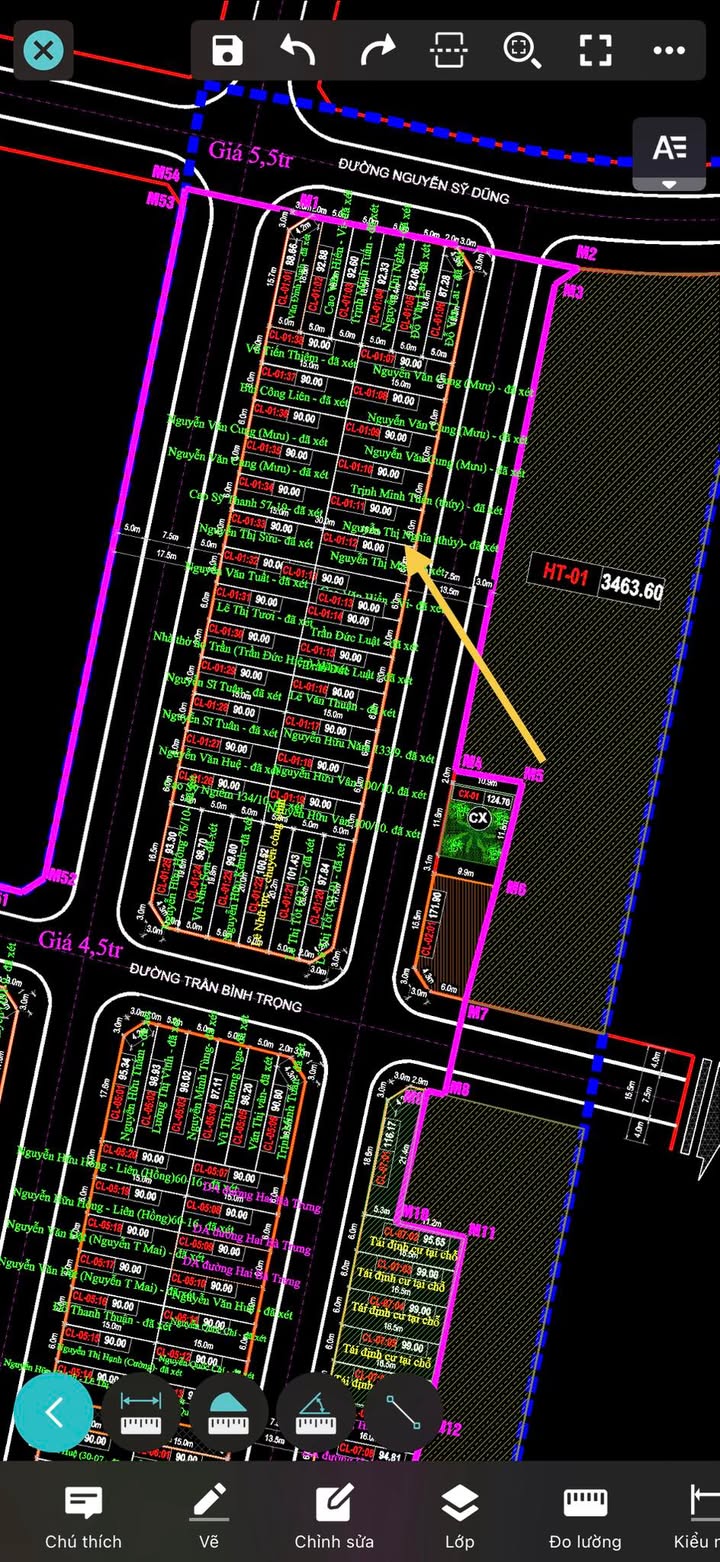Tap lot label CL-01:33
The height and width of the screenshot is (1562, 720).
tap(247, 523)
